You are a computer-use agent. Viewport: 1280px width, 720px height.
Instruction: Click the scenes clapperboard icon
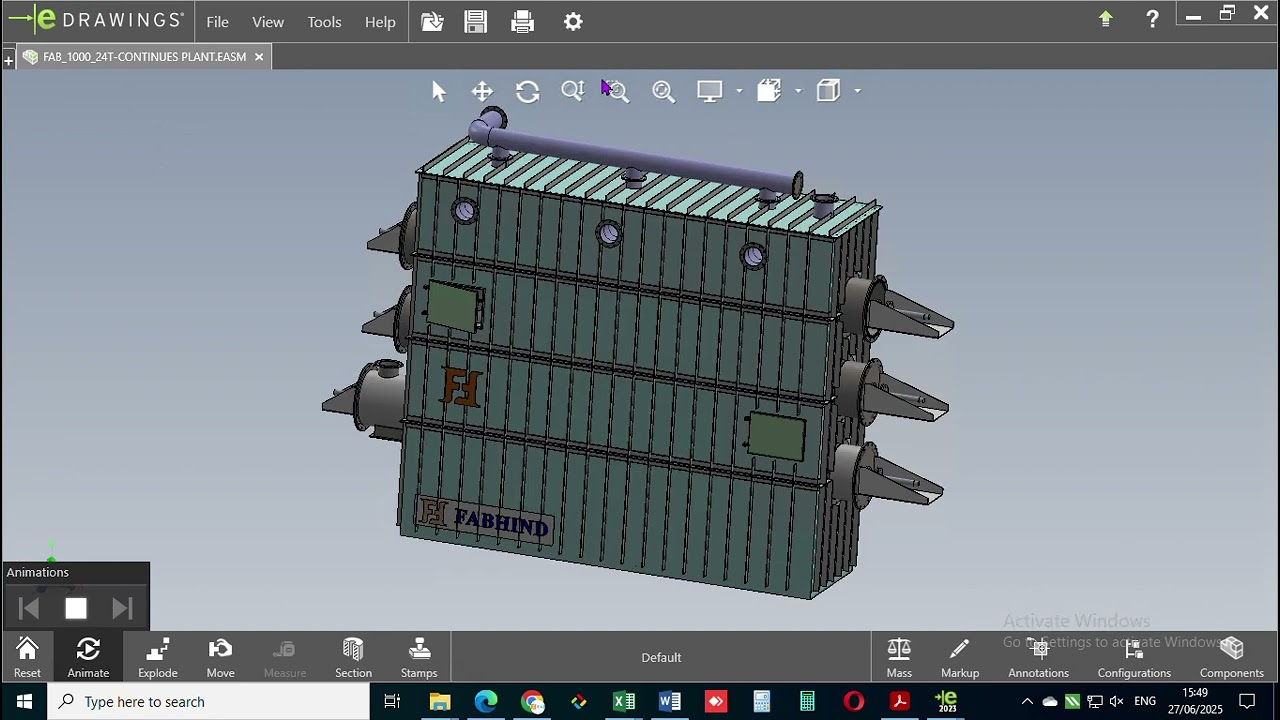click(x=769, y=91)
